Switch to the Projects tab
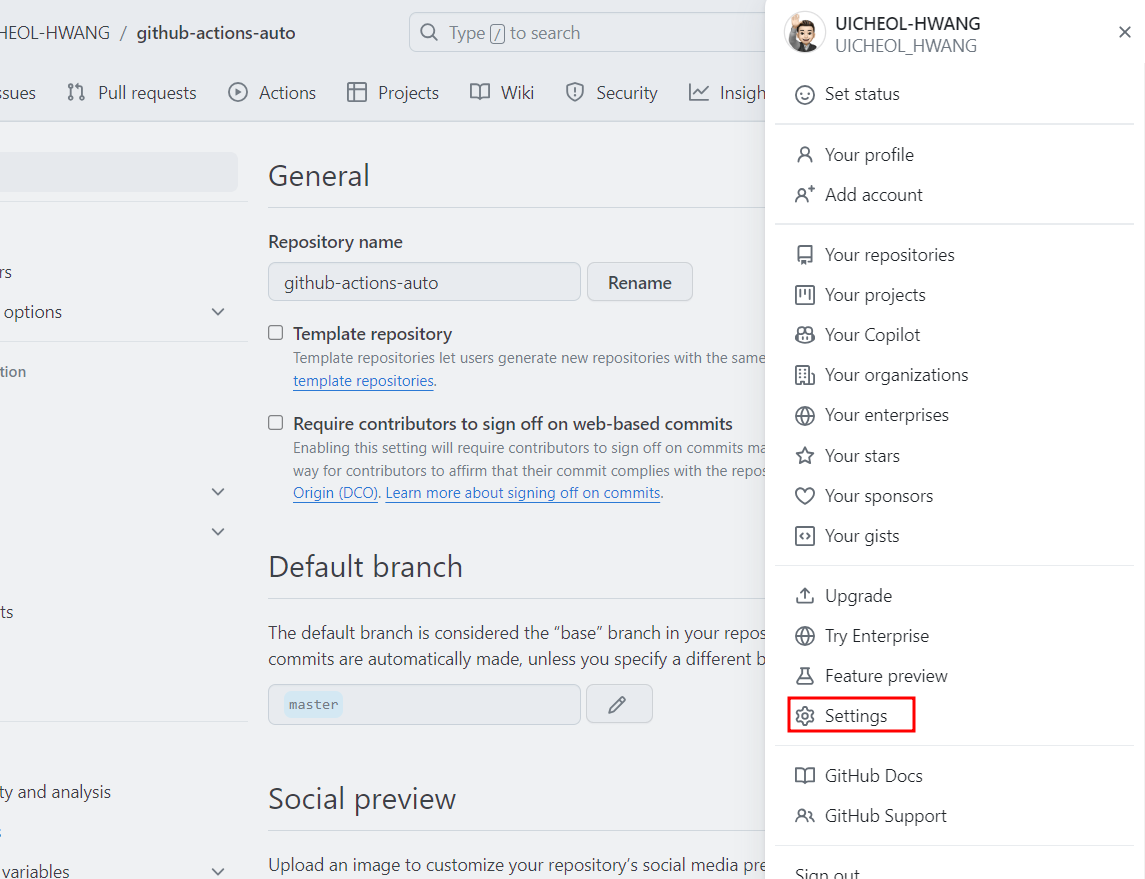 393,93
